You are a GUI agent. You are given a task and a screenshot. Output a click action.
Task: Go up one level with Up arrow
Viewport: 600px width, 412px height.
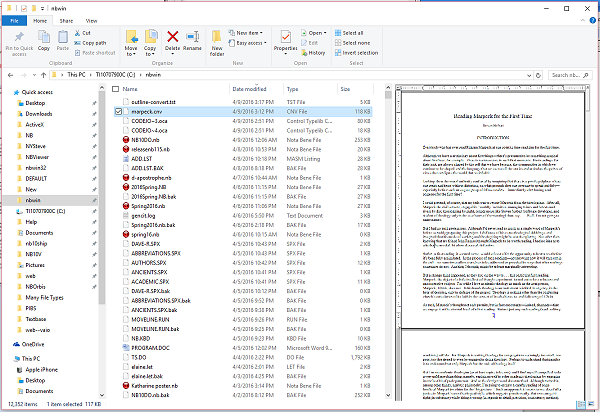point(42,74)
